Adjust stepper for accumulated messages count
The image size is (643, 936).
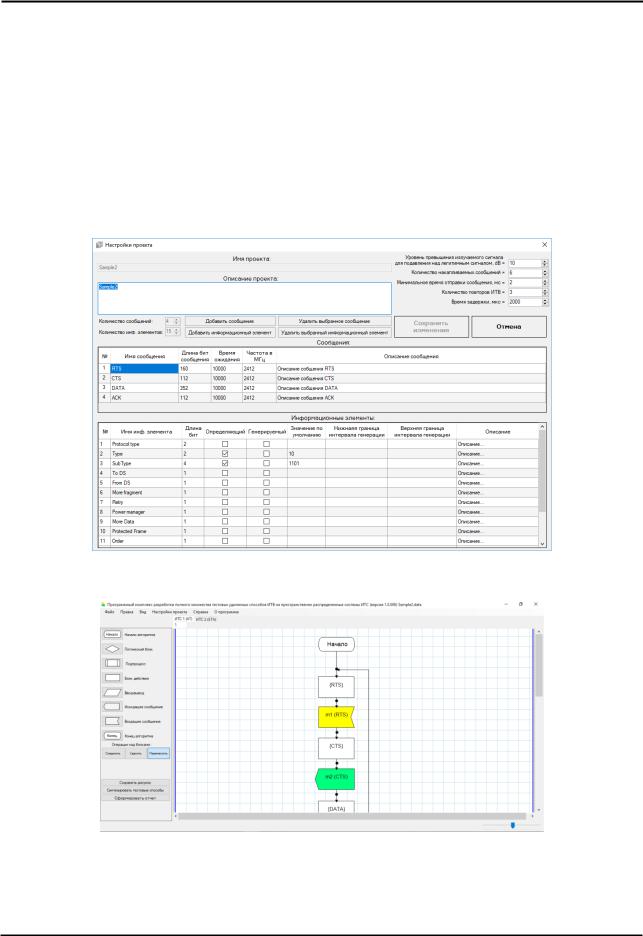pos(544,273)
